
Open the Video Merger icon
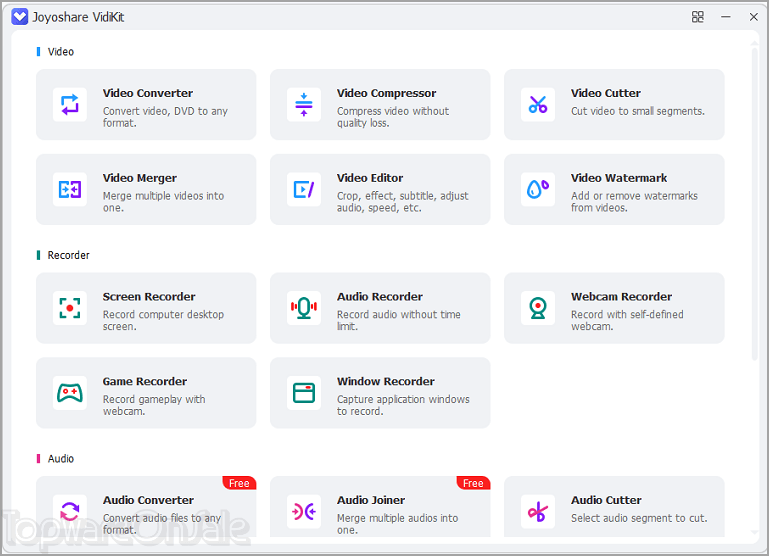pos(70,189)
